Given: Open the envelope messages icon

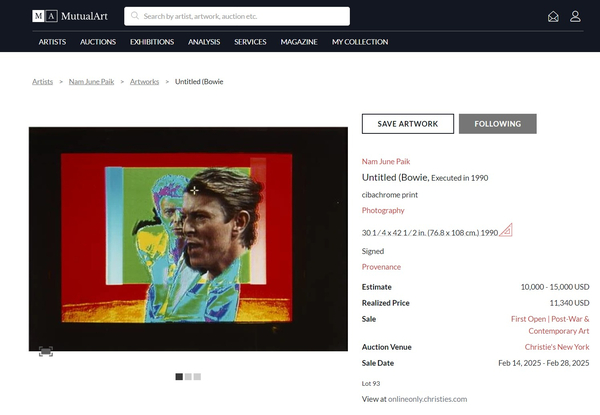Looking at the screenshot, I should pos(553,16).
